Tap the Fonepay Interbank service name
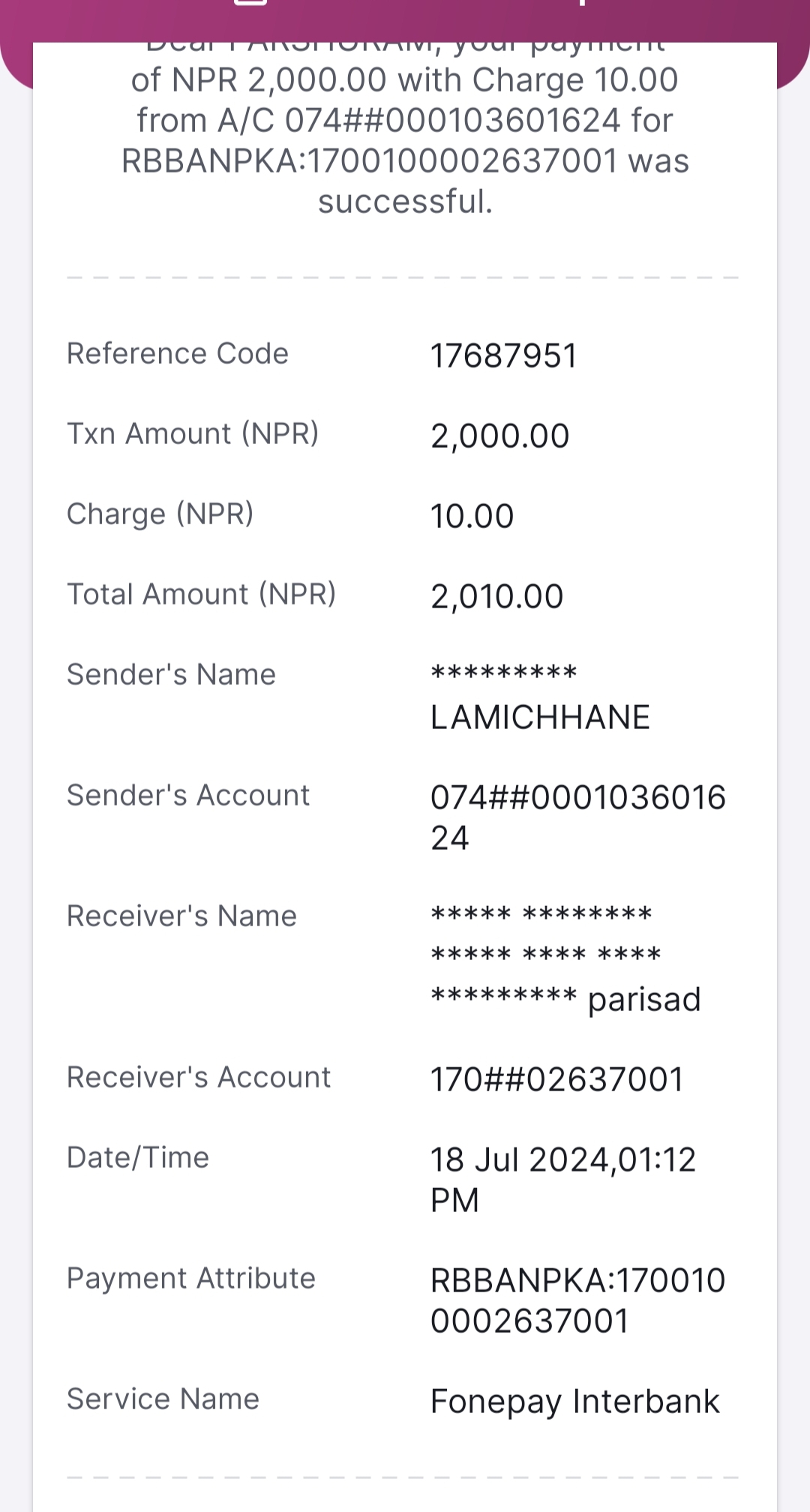The image size is (810, 1512). [x=574, y=1401]
